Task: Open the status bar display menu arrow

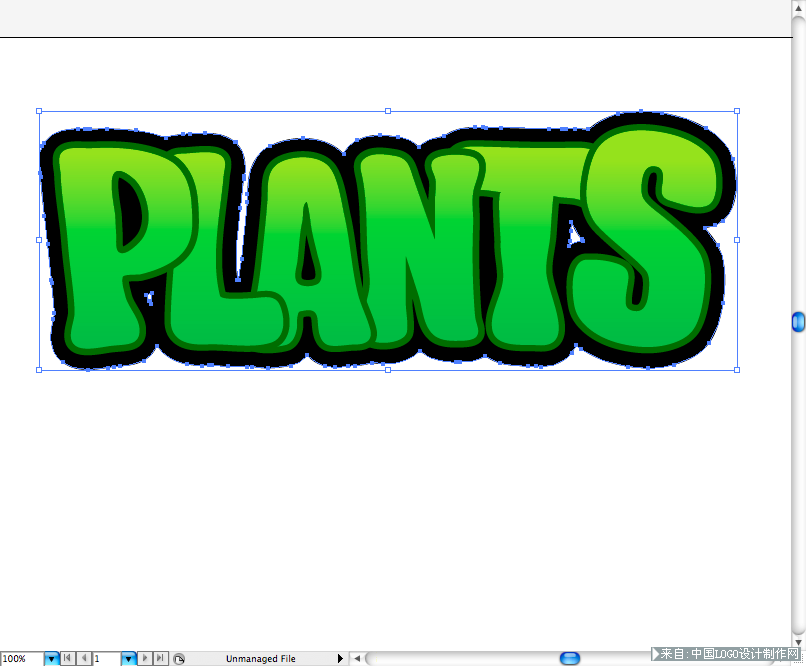Action: coord(340,658)
